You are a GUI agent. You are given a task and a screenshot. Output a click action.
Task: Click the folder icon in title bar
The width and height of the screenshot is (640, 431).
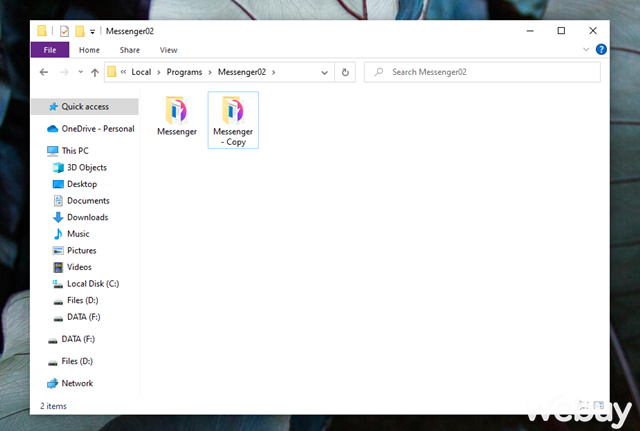pos(42,31)
